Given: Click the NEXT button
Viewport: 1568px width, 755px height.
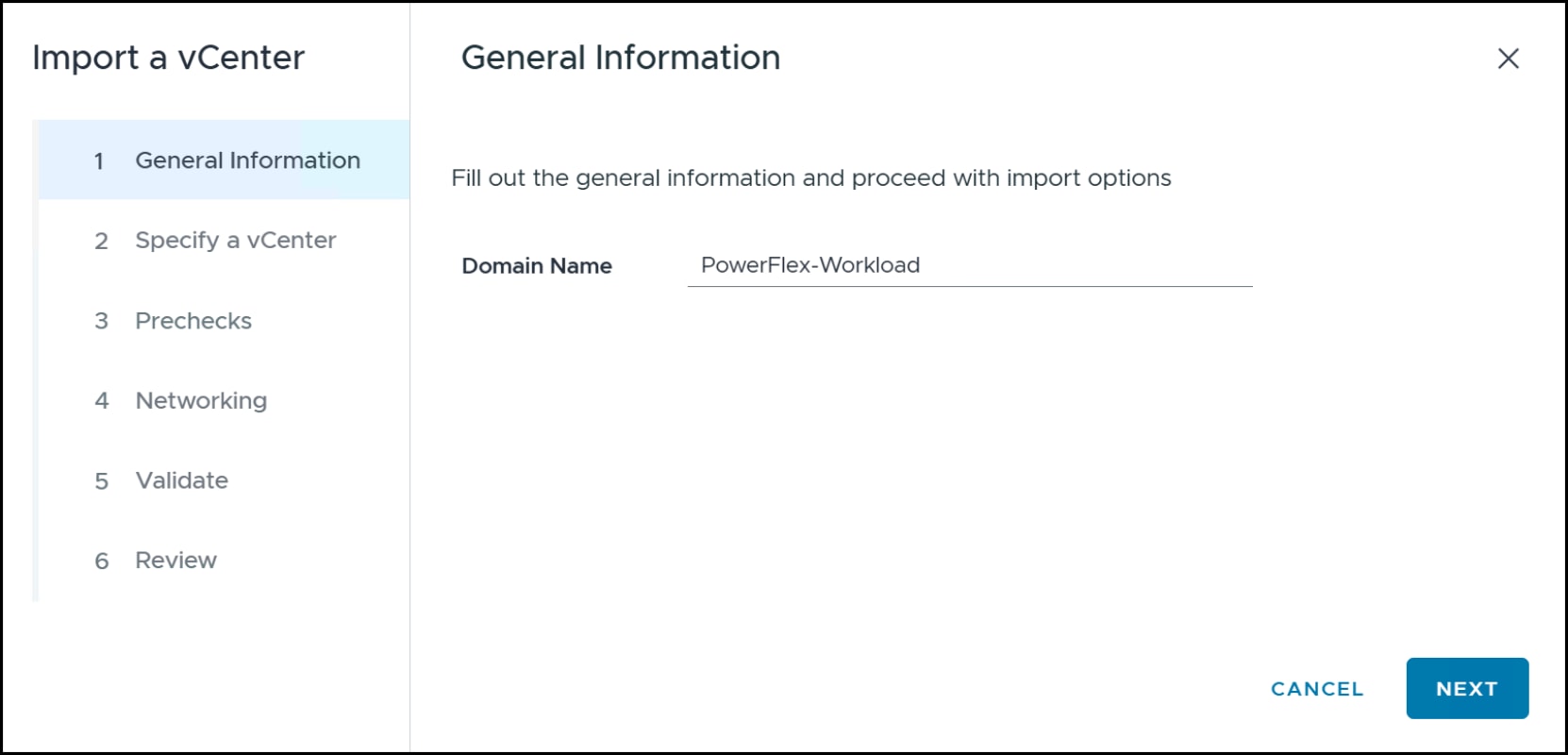Looking at the screenshot, I should tap(1467, 689).
